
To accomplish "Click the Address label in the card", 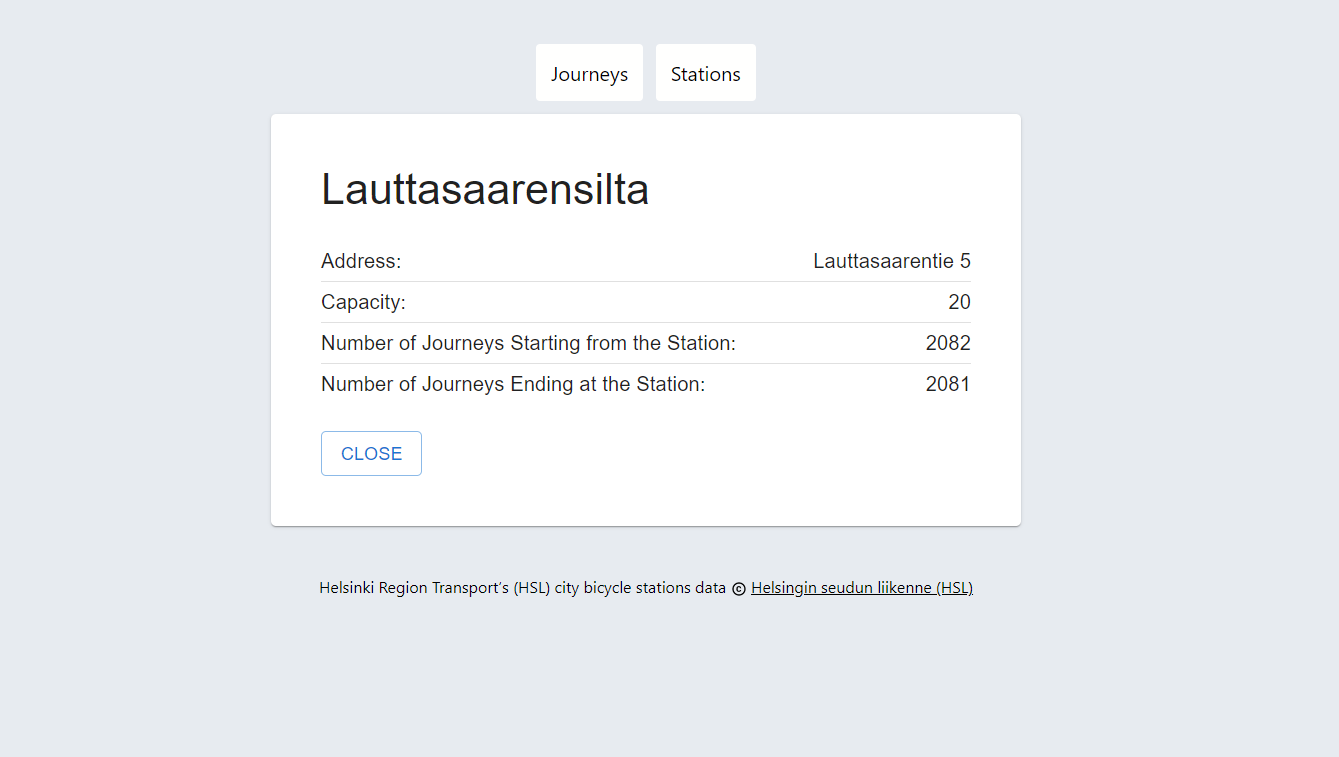I will pyautogui.click(x=360, y=261).
